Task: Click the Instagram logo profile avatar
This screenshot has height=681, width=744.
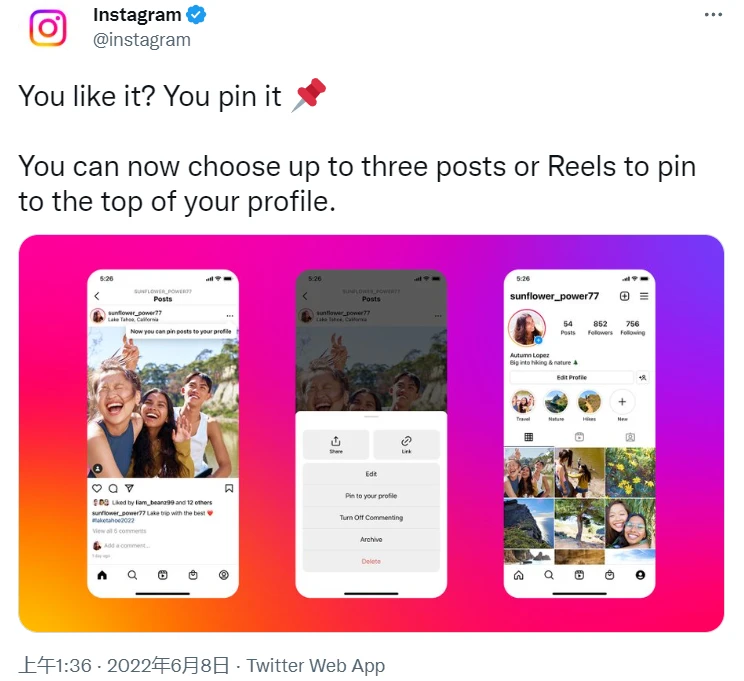Action: click(x=48, y=28)
